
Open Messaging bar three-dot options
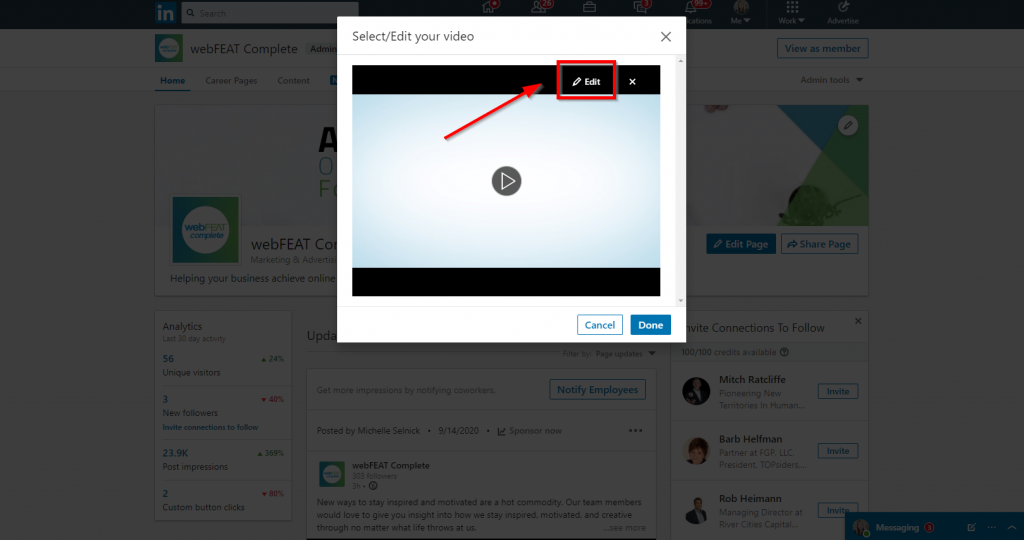(991, 528)
